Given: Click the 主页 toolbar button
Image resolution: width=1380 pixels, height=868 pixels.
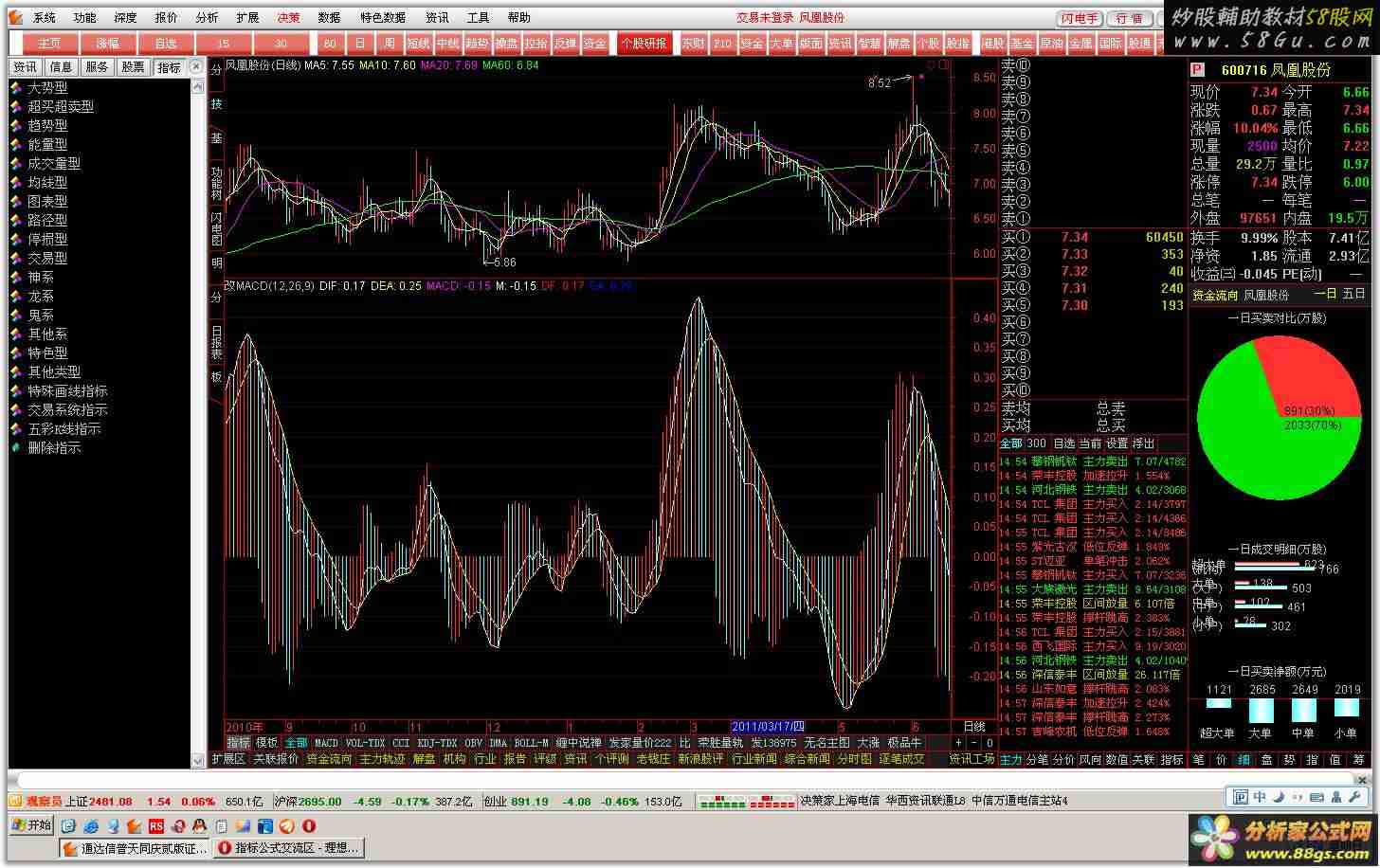Looking at the screenshot, I should coord(50,43).
